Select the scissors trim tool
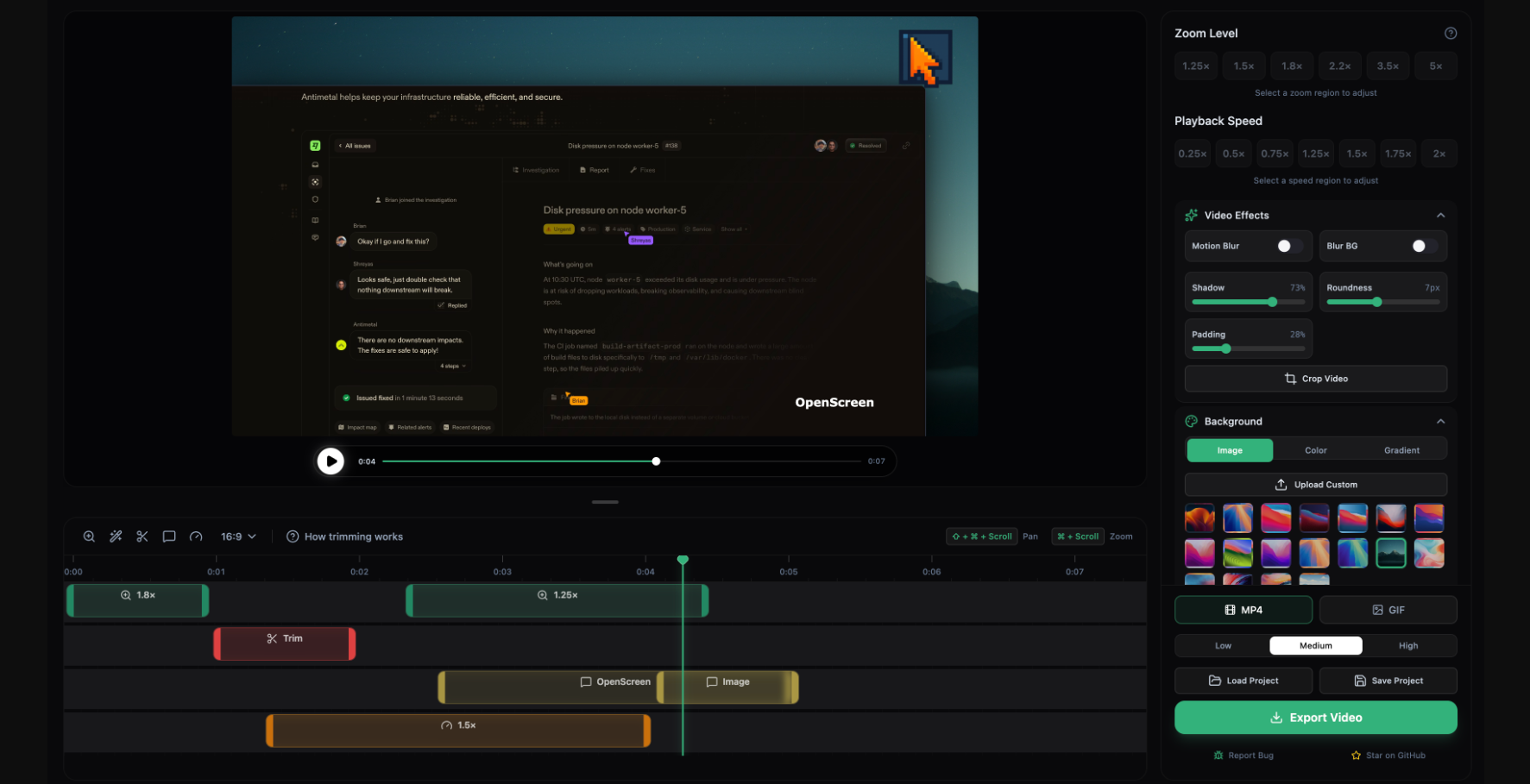Screen dimensions: 1530x784 [x=142, y=536]
